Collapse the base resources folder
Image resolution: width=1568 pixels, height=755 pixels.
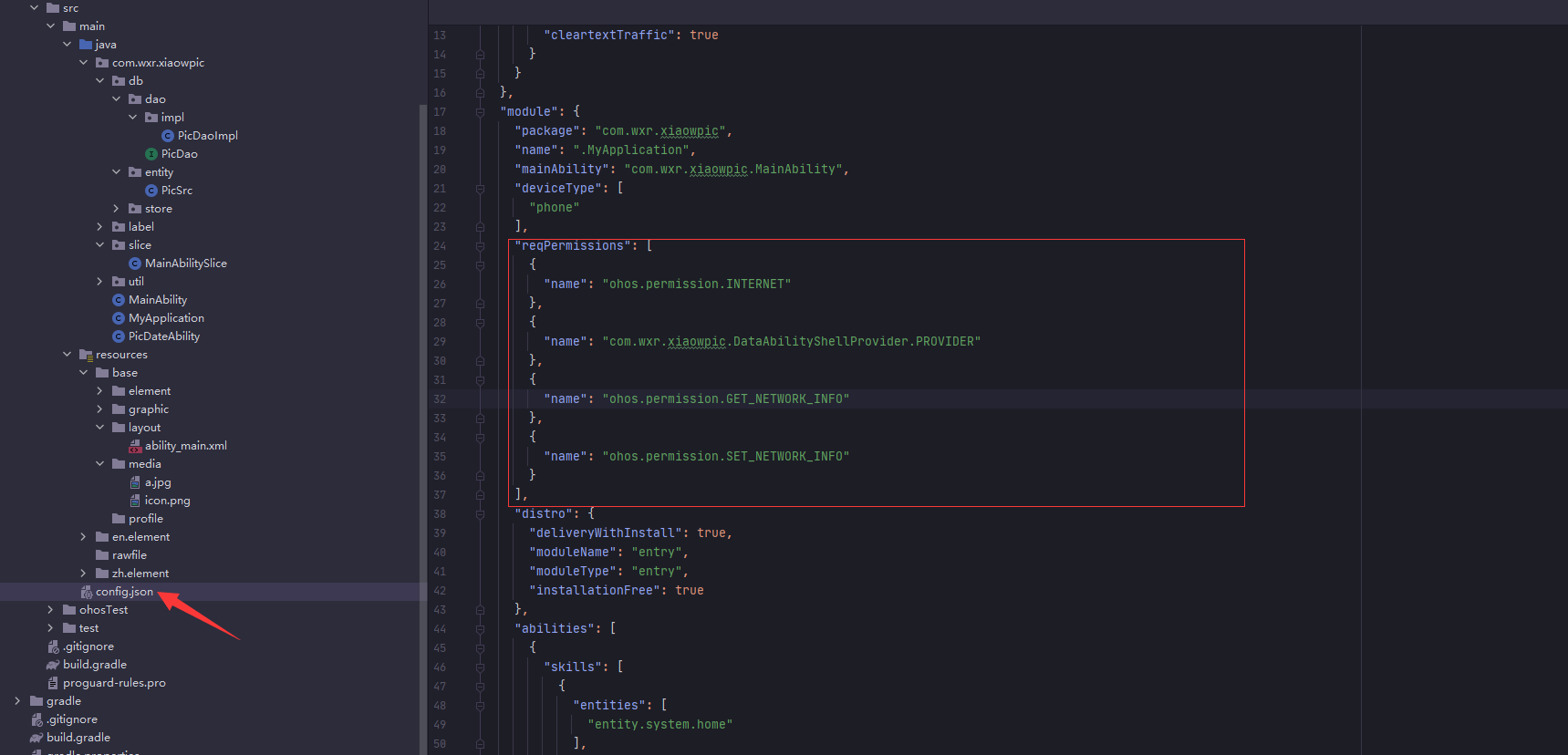tap(83, 373)
